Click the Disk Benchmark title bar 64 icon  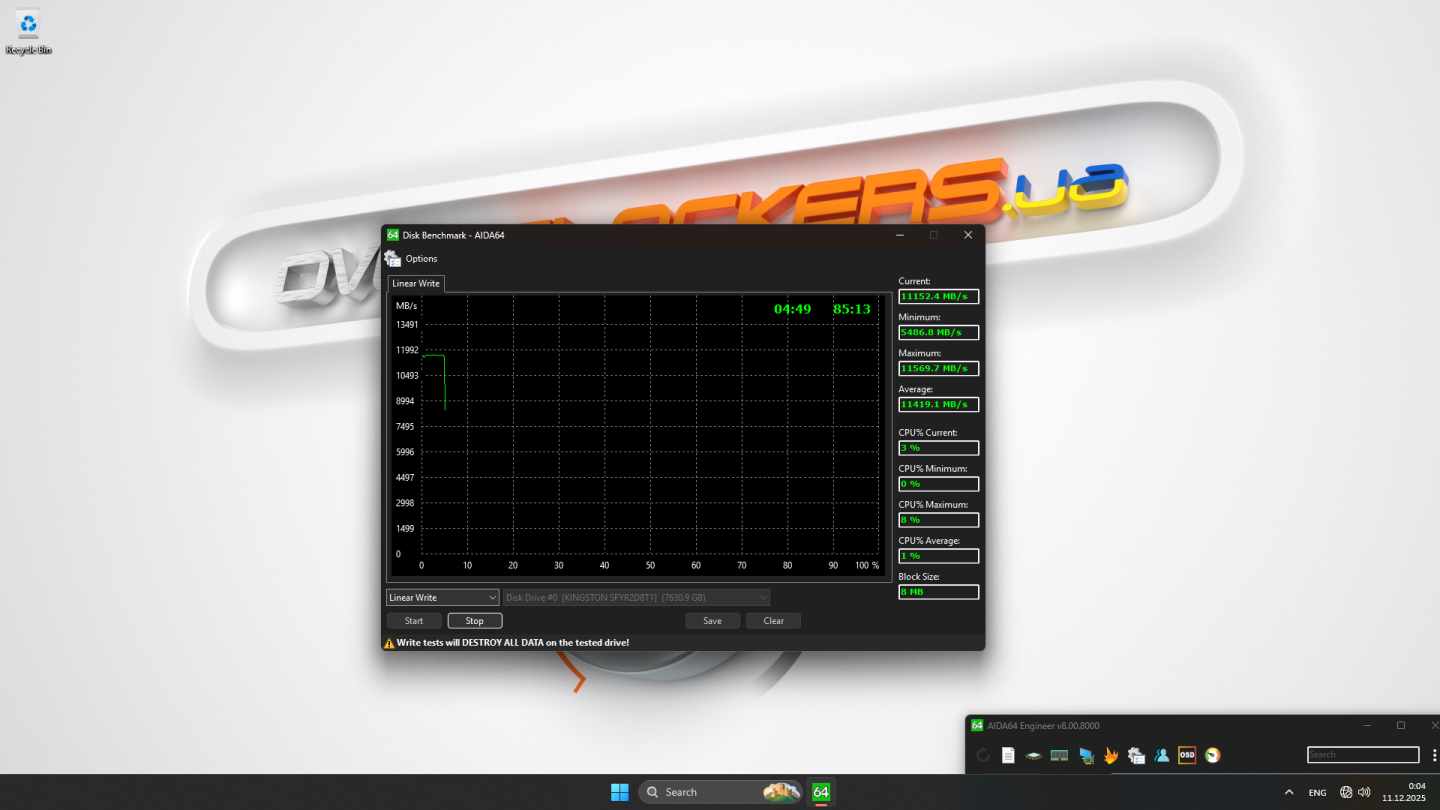tap(393, 235)
